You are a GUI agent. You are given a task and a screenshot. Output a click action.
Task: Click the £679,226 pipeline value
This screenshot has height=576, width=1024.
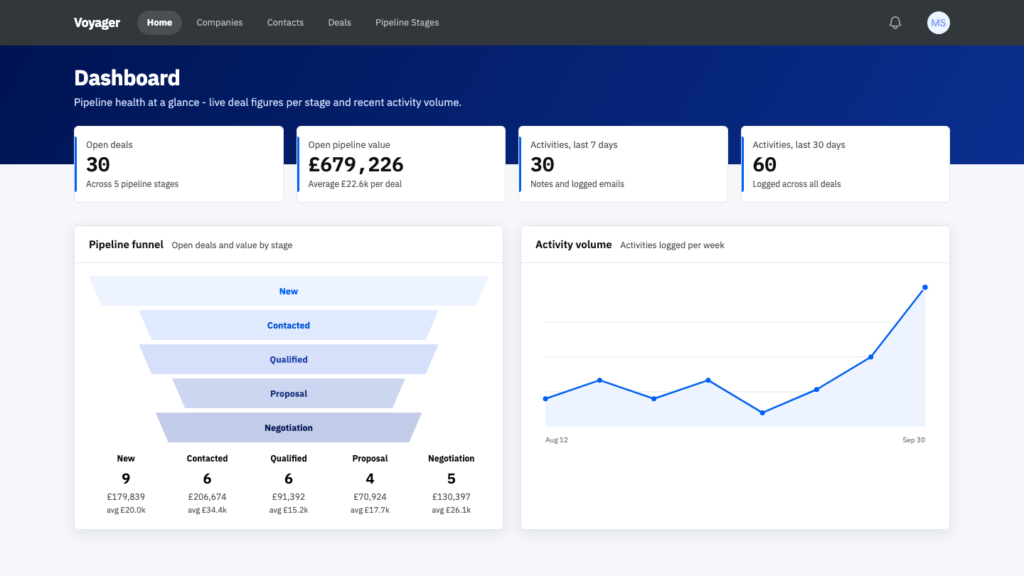356,165
